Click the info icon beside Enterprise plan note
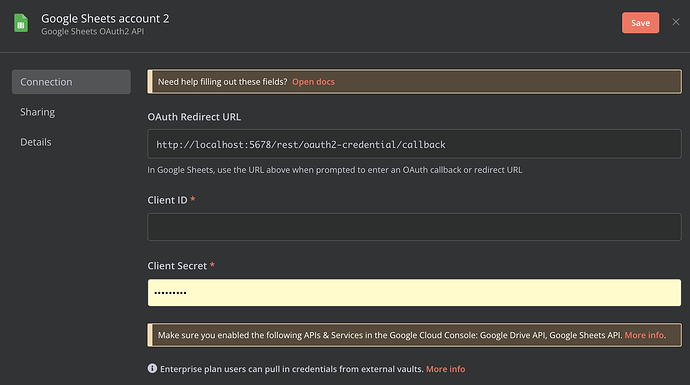Image resolution: width=690 pixels, height=385 pixels. coord(152,368)
